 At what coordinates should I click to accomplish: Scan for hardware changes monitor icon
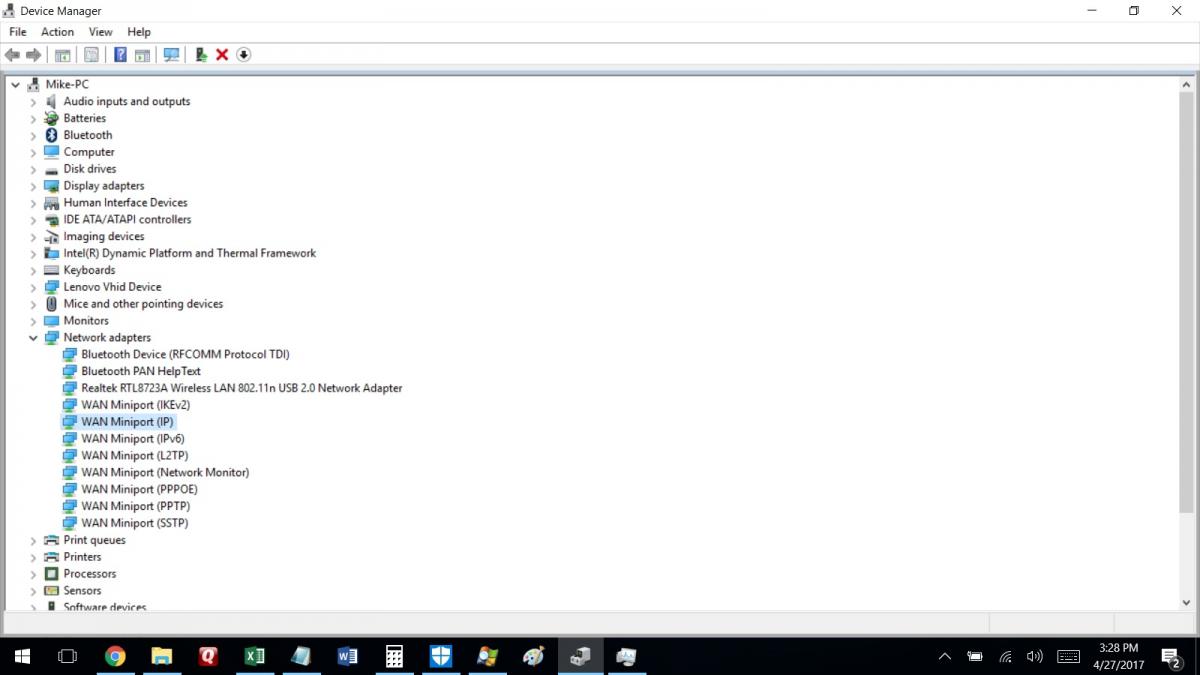point(171,55)
